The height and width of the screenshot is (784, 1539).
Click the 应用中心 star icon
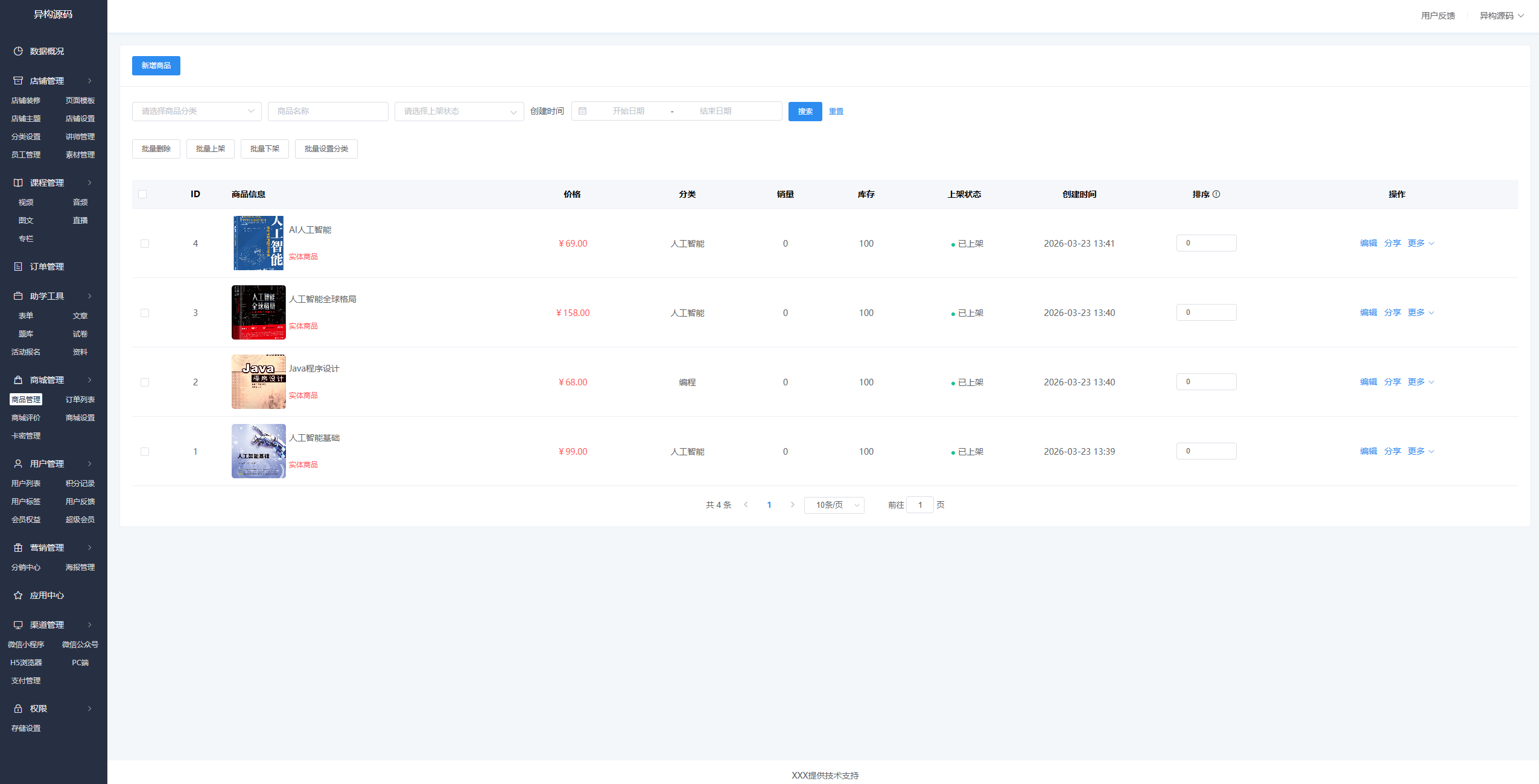(18, 595)
